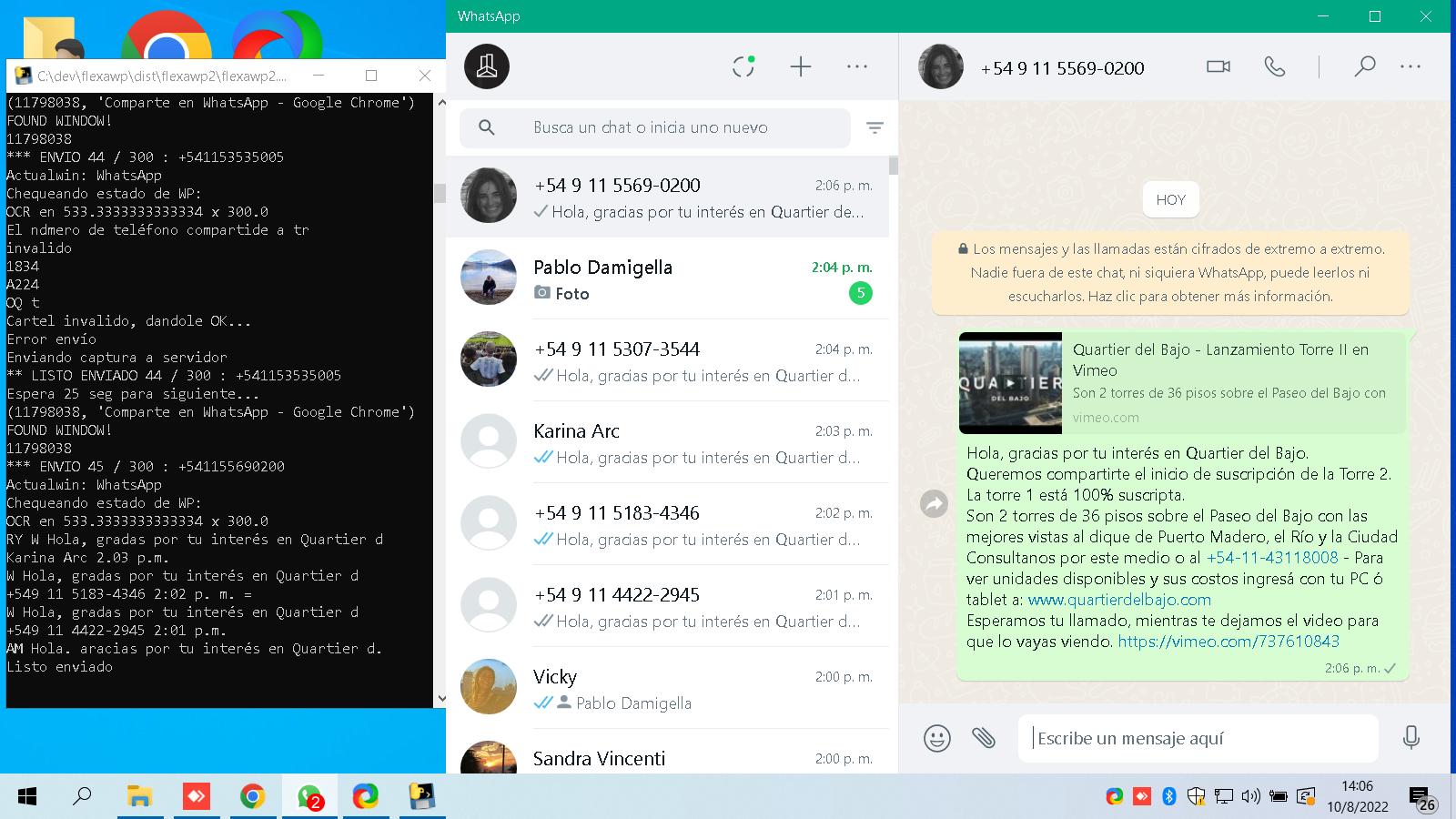This screenshot has width=1456, height=819.
Task: Switch to Python console taskbar icon
Action: [x=421, y=797]
